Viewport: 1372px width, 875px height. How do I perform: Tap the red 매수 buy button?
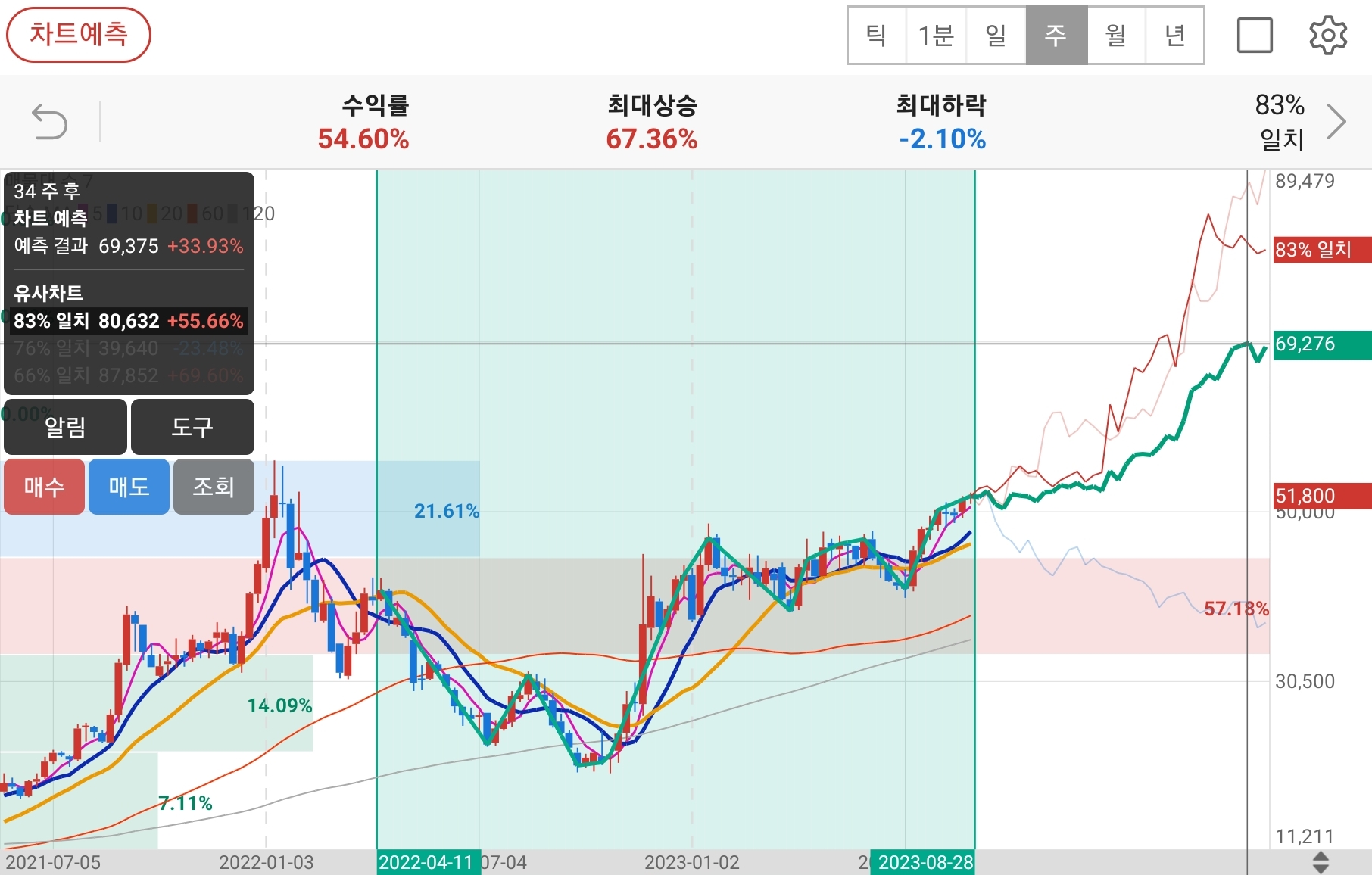[x=44, y=487]
